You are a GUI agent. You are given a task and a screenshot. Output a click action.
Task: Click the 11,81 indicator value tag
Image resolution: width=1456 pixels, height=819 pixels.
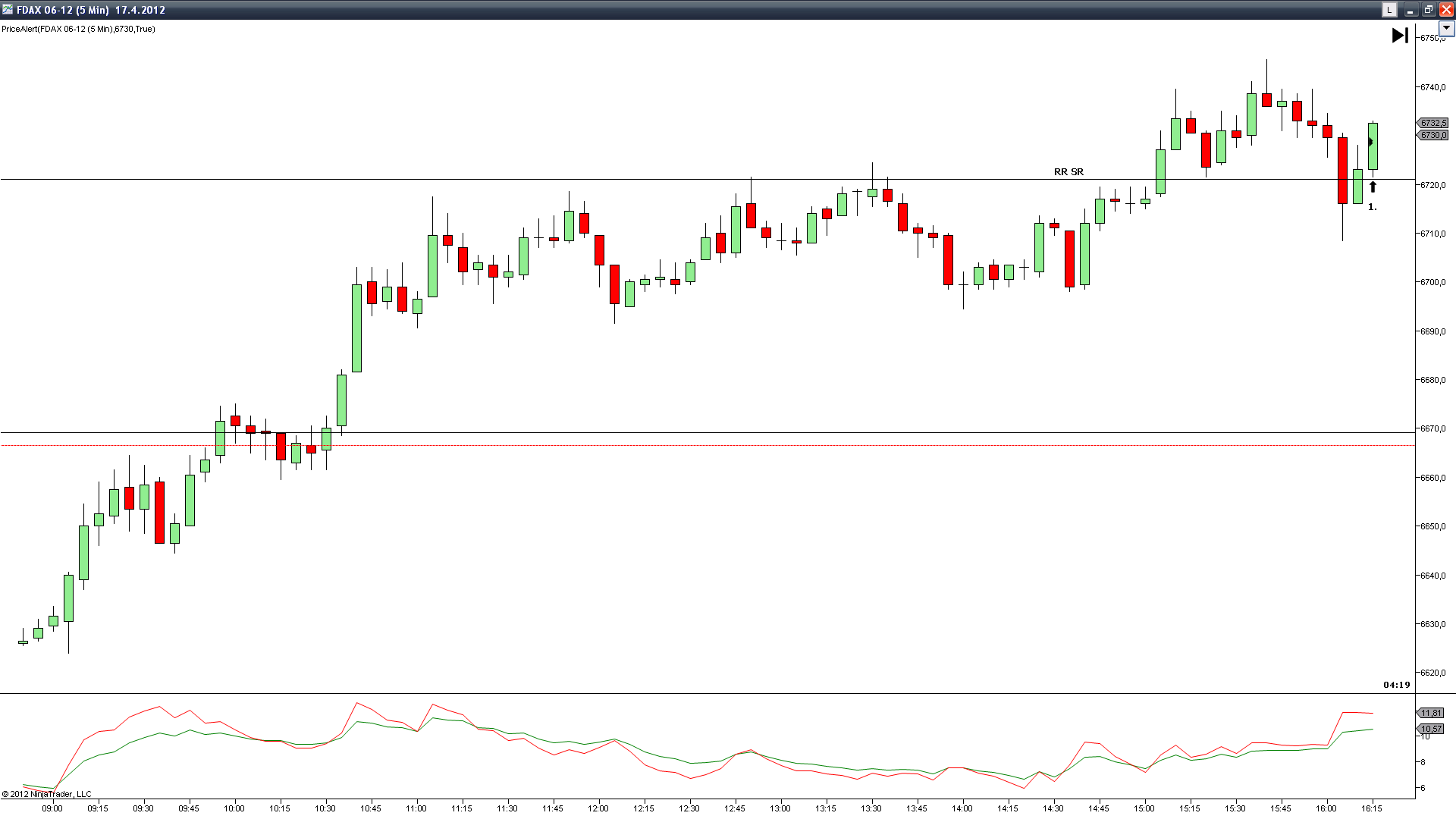pyautogui.click(x=1431, y=713)
